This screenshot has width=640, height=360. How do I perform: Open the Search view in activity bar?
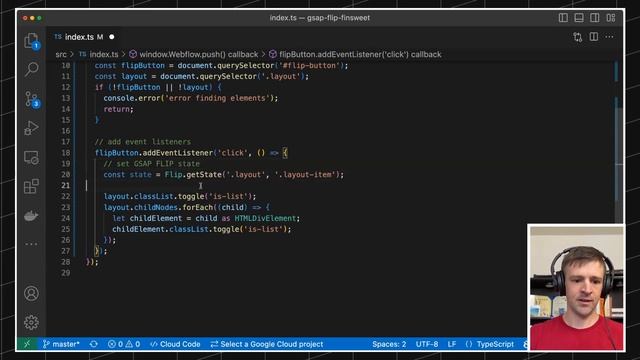[x=31, y=69]
